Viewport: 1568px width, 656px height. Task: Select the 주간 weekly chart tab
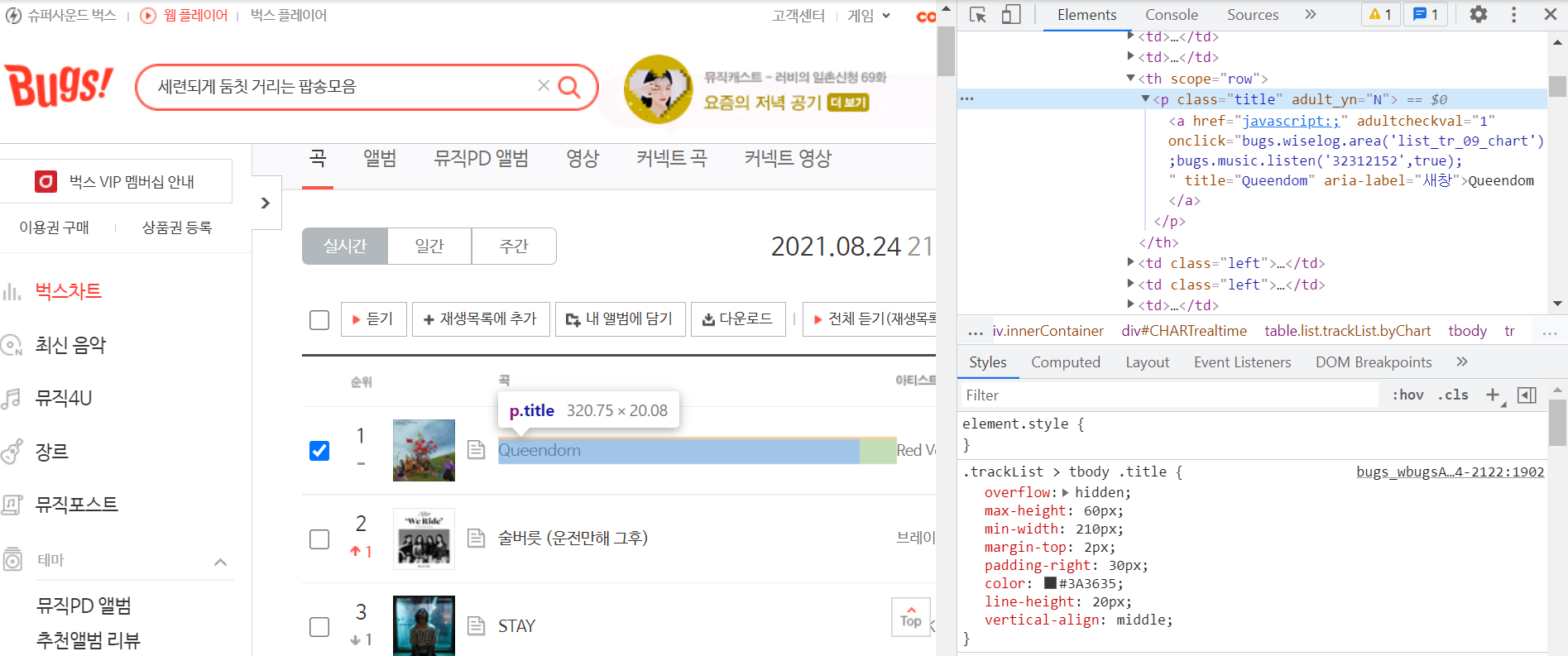click(x=514, y=246)
